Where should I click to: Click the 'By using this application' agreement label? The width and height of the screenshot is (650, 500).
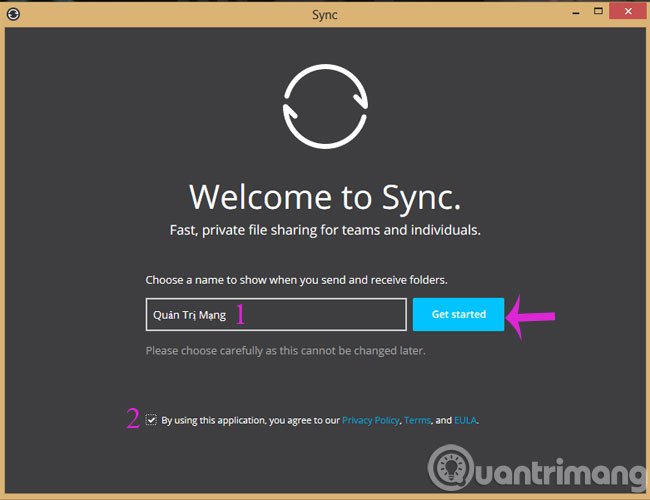[x=250, y=420]
